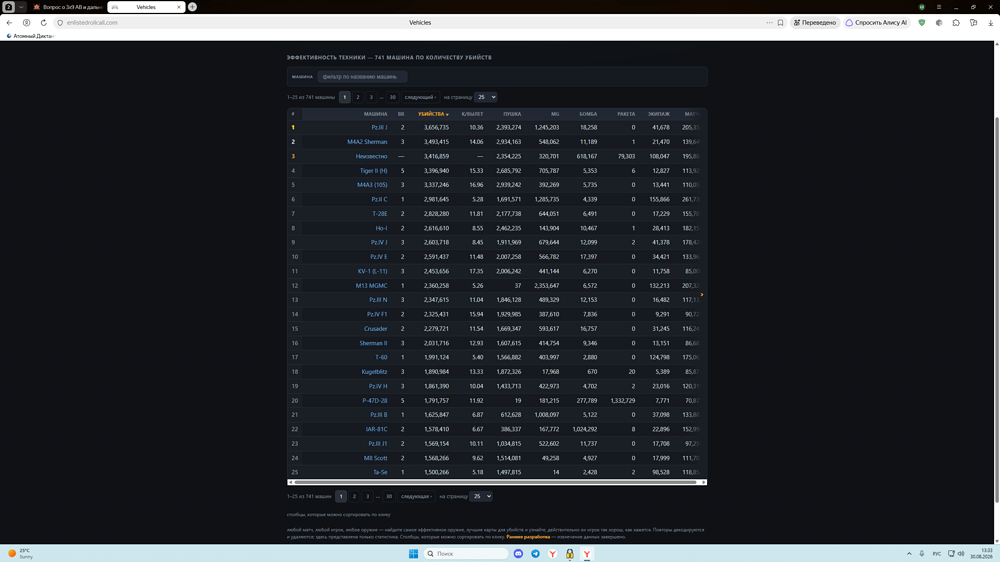This screenshot has width=1000, height=562.
Task: Open the IAR-81C vehicle link
Action: click(376, 429)
